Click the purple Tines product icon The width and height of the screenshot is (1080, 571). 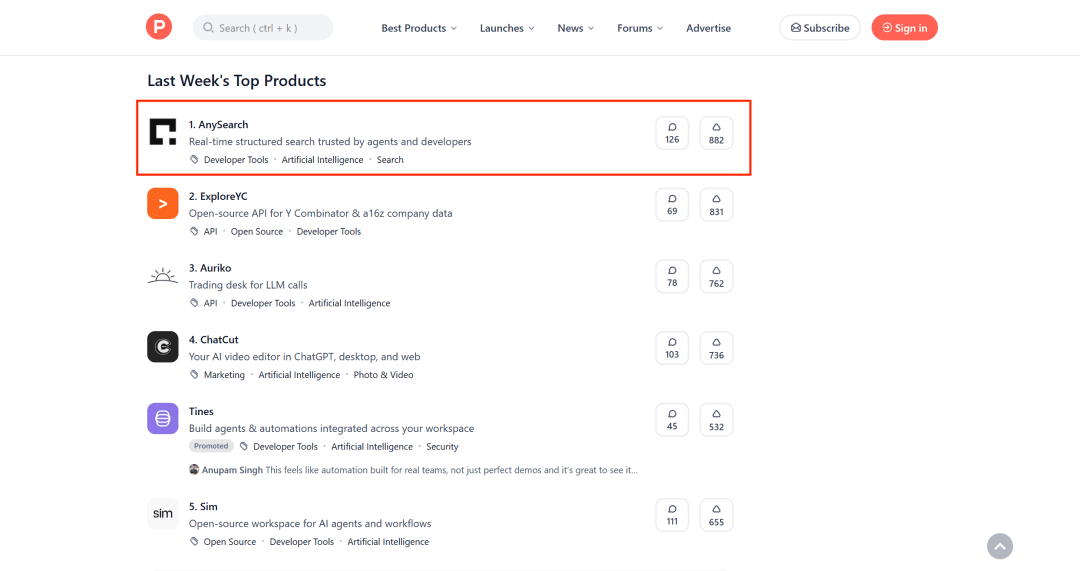(163, 418)
